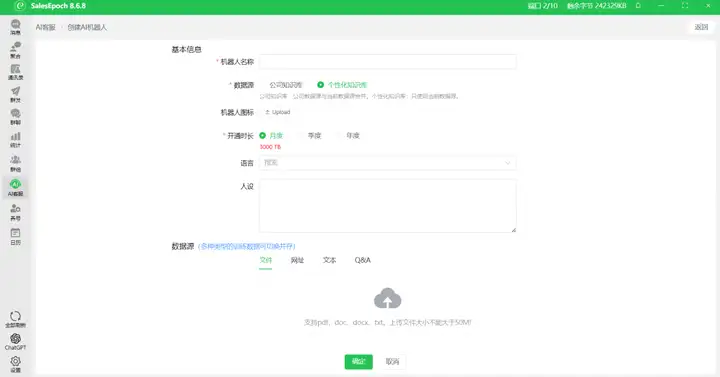The width and height of the screenshot is (720, 377).
Task: Click the notification bell in title bar
Action: pyautogui.click(x=638, y=6)
